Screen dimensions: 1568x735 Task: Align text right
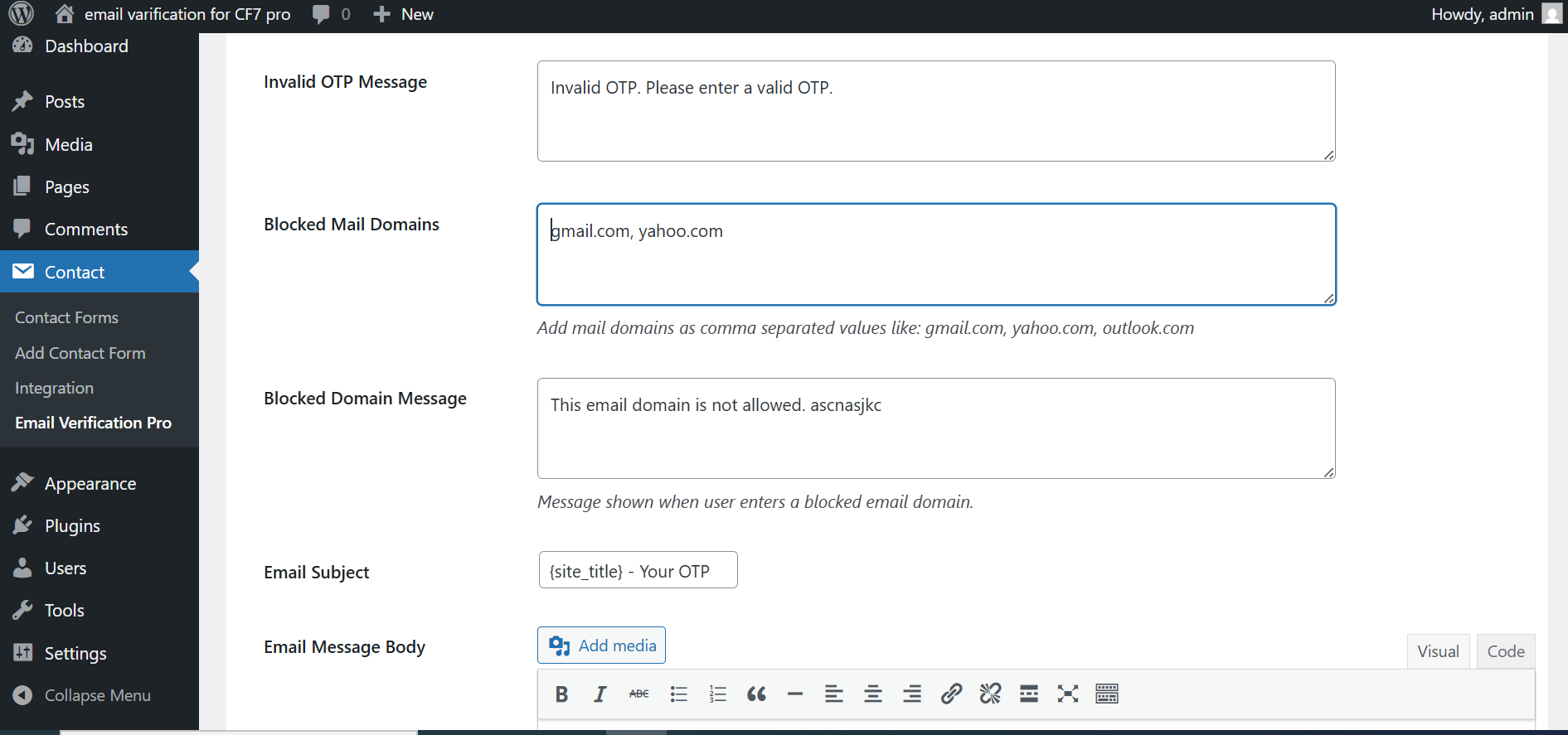pyautogui.click(x=912, y=694)
